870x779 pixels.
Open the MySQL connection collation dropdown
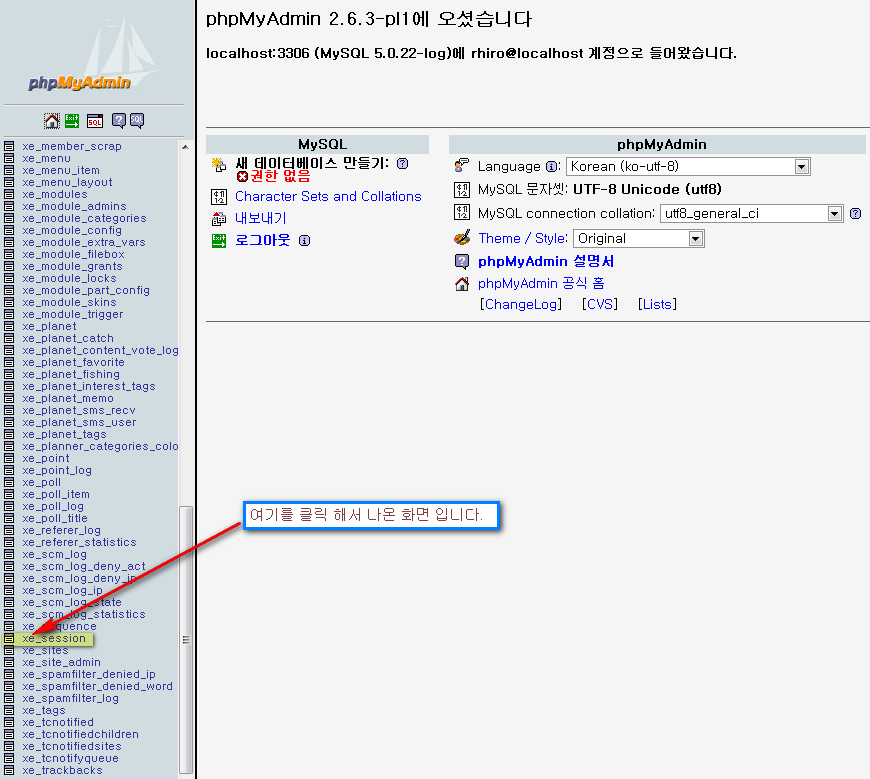tap(751, 214)
